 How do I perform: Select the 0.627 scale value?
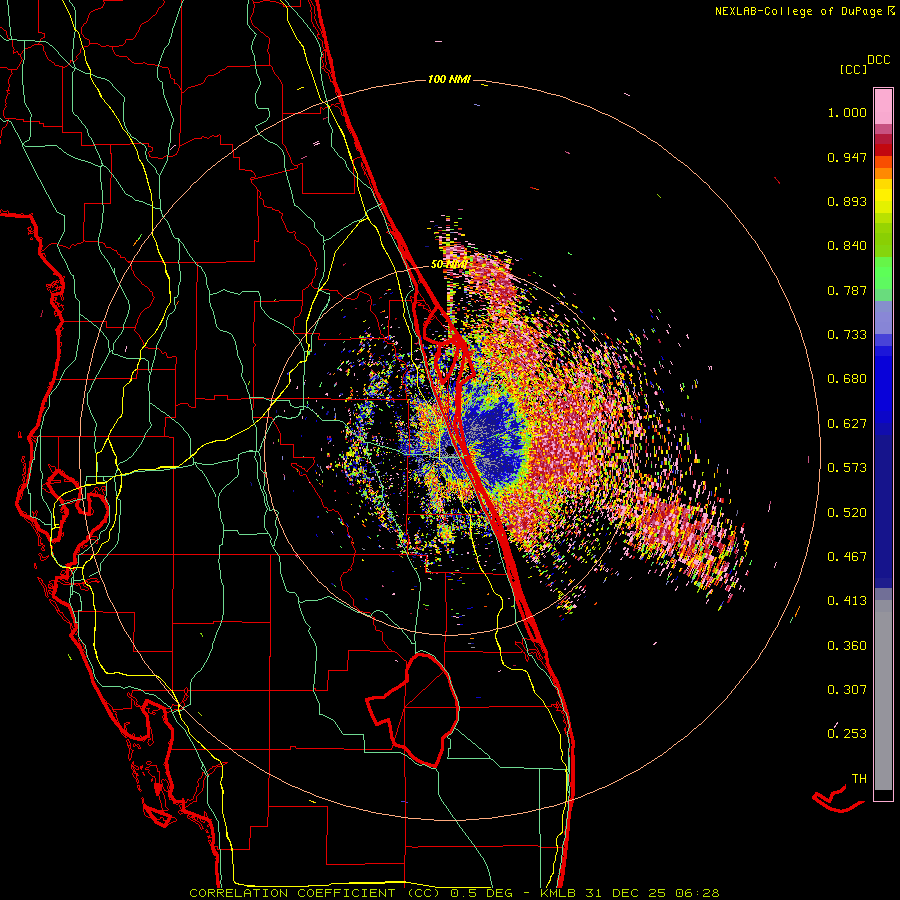coord(847,424)
